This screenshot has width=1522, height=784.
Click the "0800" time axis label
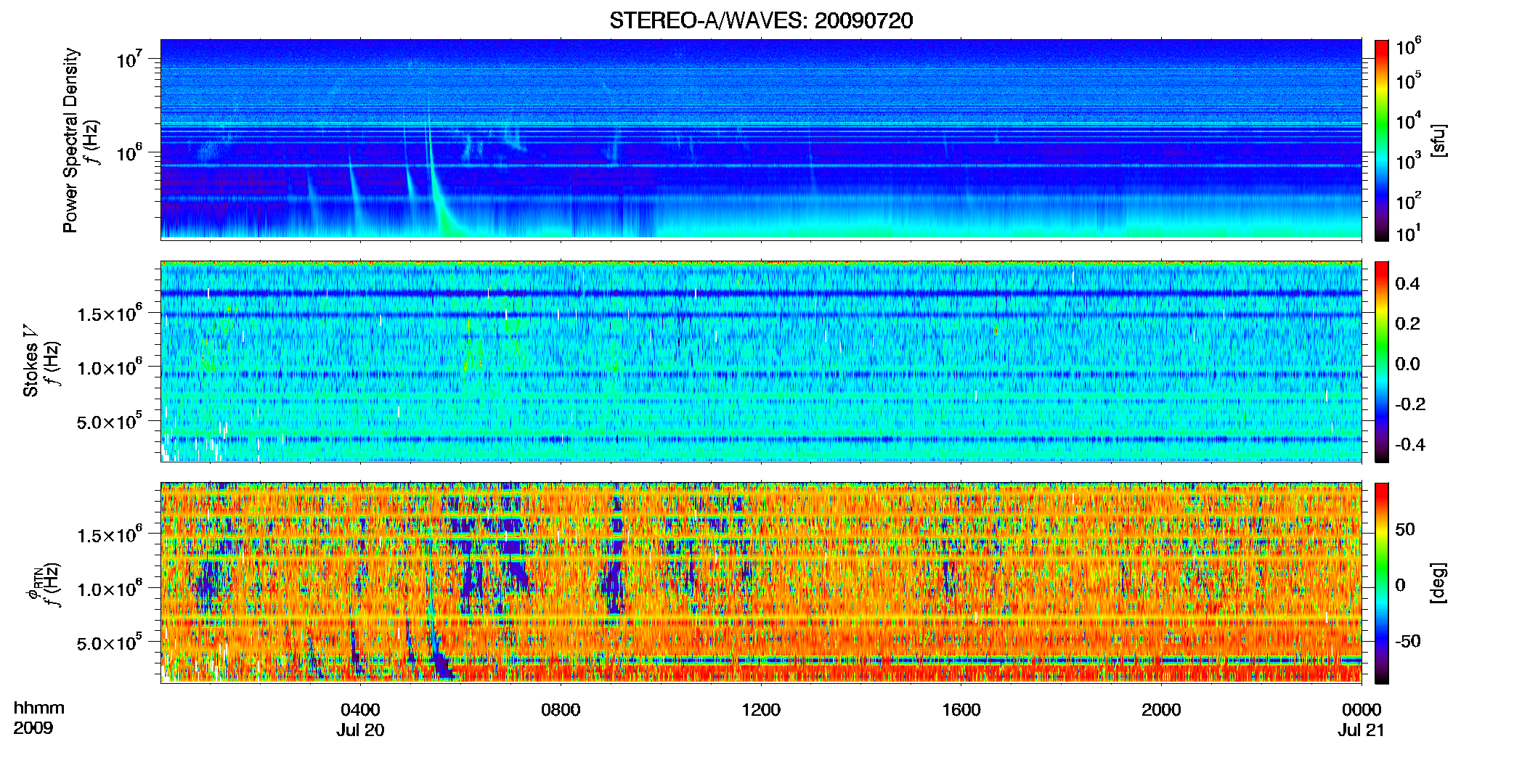tap(561, 709)
